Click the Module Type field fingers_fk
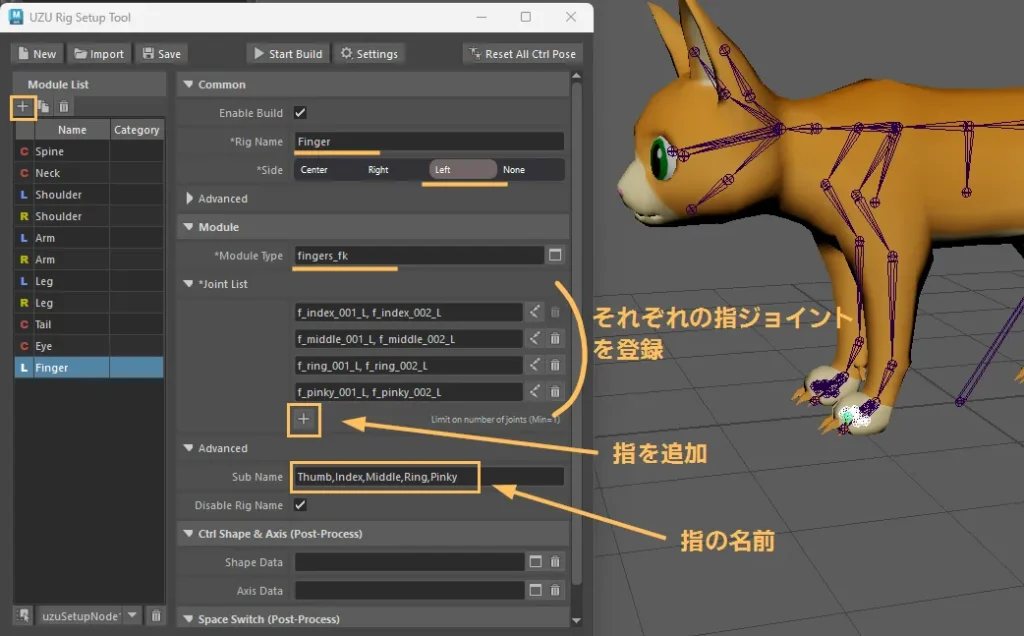Viewport: 1024px width, 636px height. point(419,255)
